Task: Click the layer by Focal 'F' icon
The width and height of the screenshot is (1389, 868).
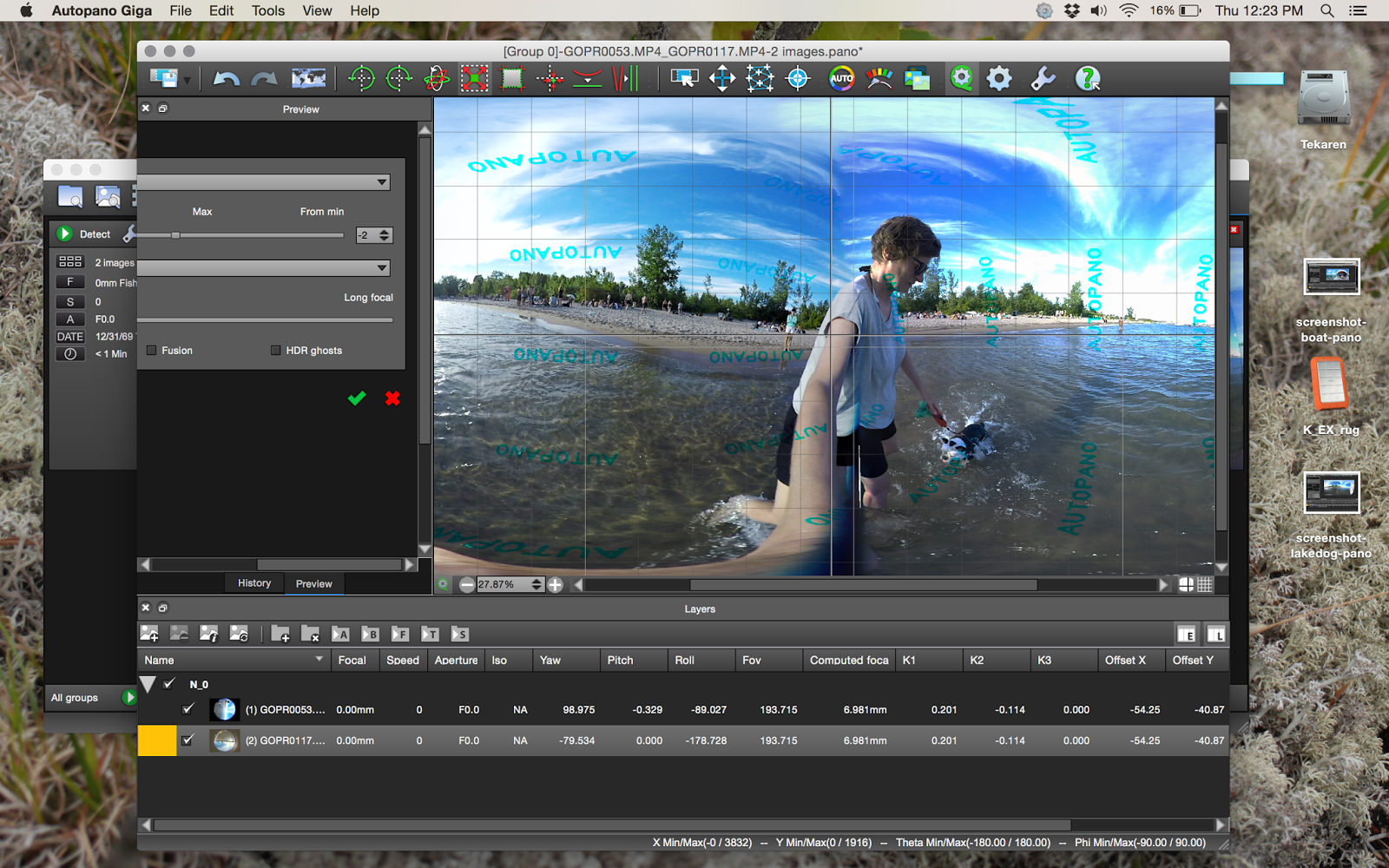Action: pyautogui.click(x=400, y=635)
